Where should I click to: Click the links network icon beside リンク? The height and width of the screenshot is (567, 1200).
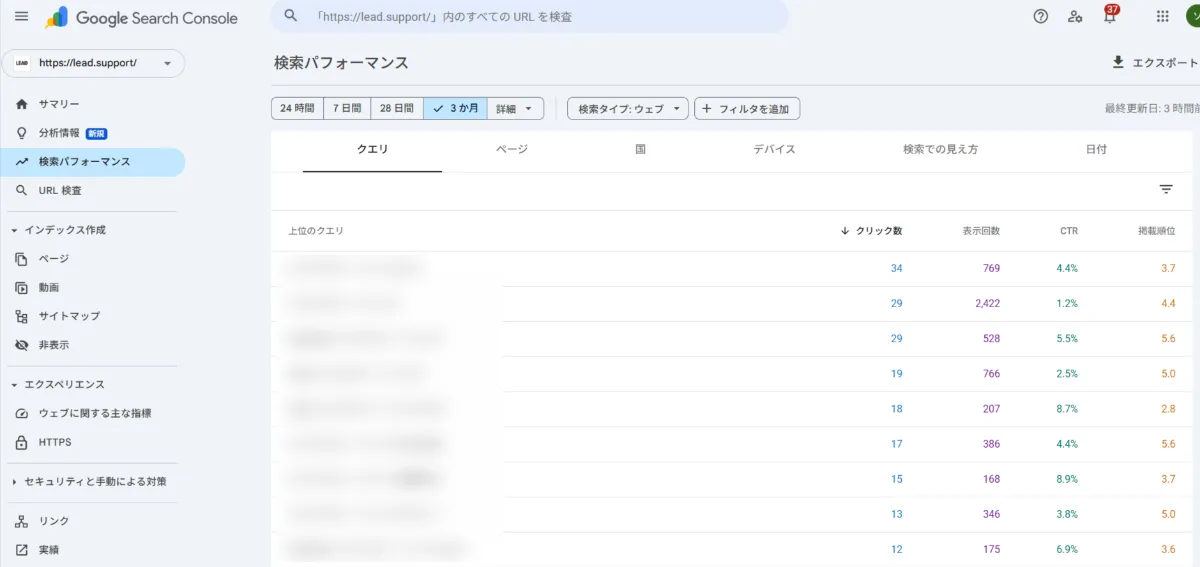point(22,521)
